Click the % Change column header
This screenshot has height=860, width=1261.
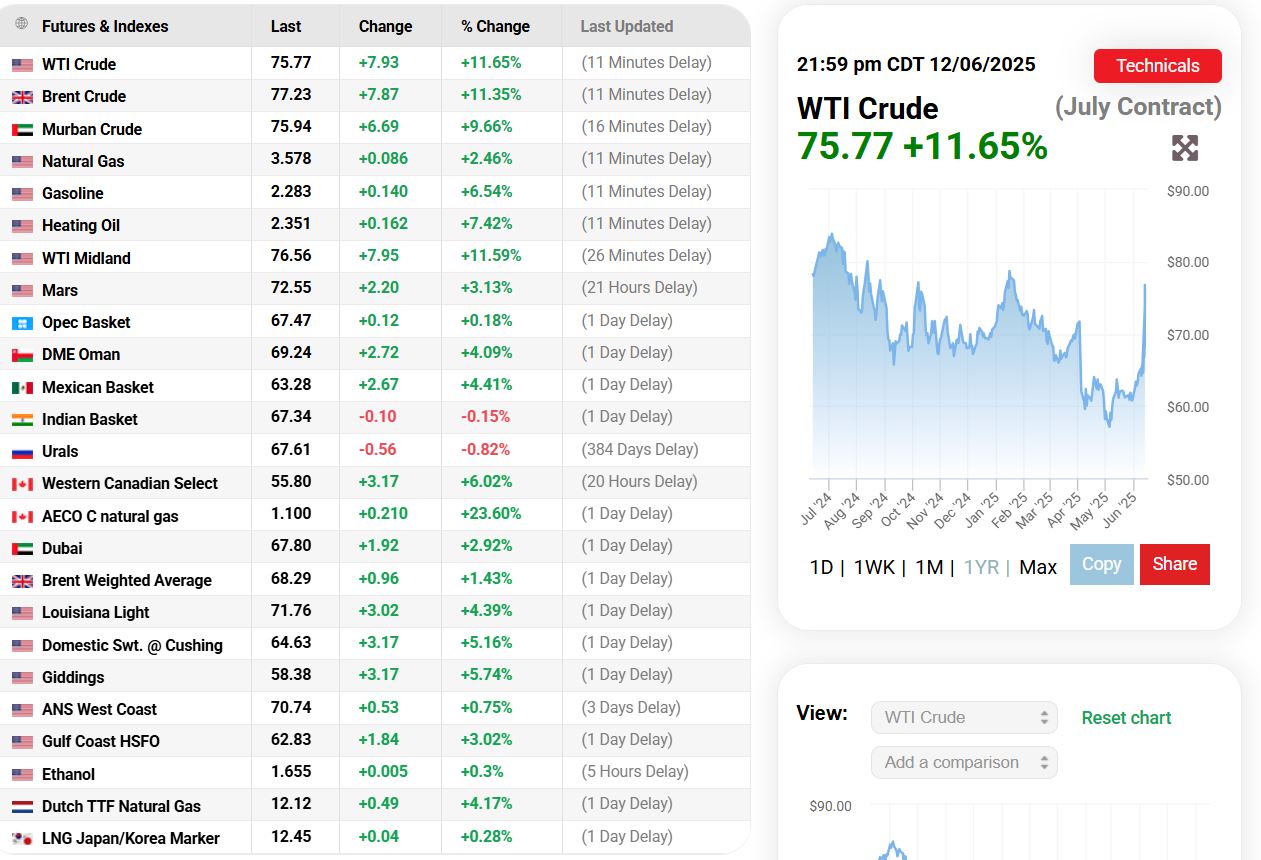pyautogui.click(x=496, y=26)
